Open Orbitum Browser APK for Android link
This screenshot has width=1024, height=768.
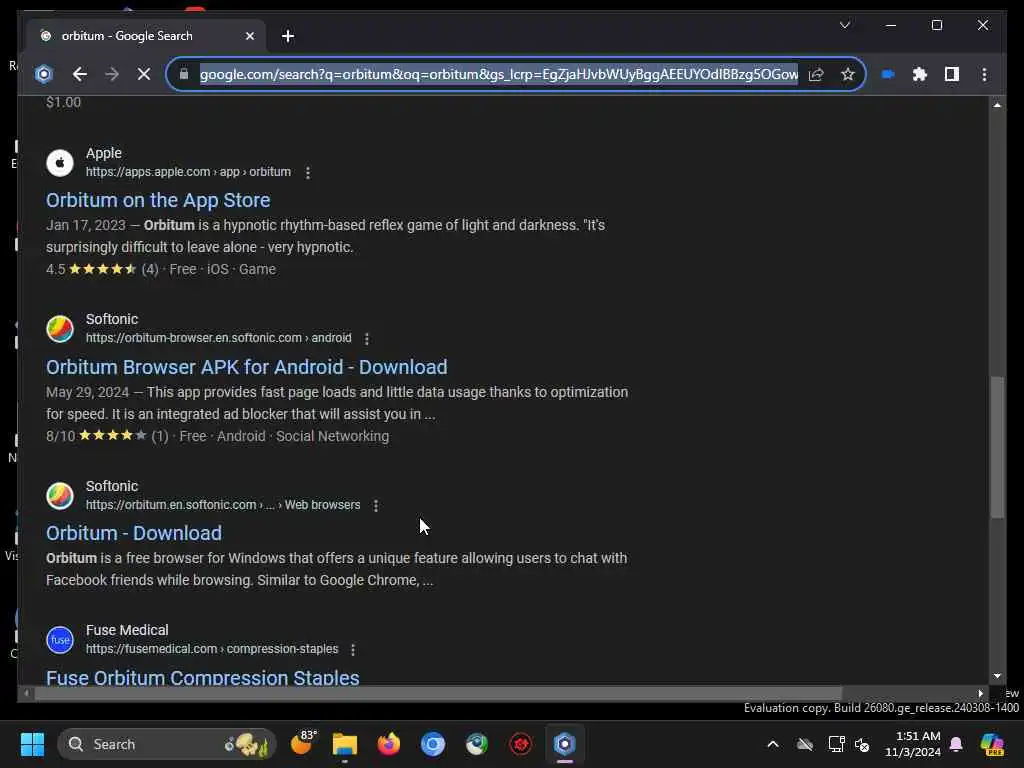click(247, 367)
